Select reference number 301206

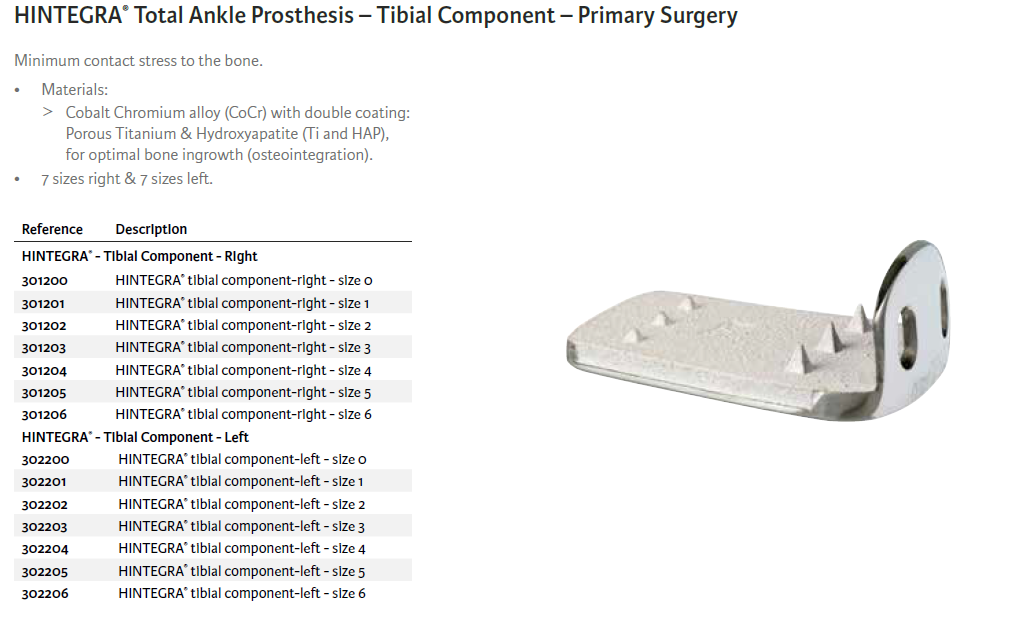click(45, 415)
